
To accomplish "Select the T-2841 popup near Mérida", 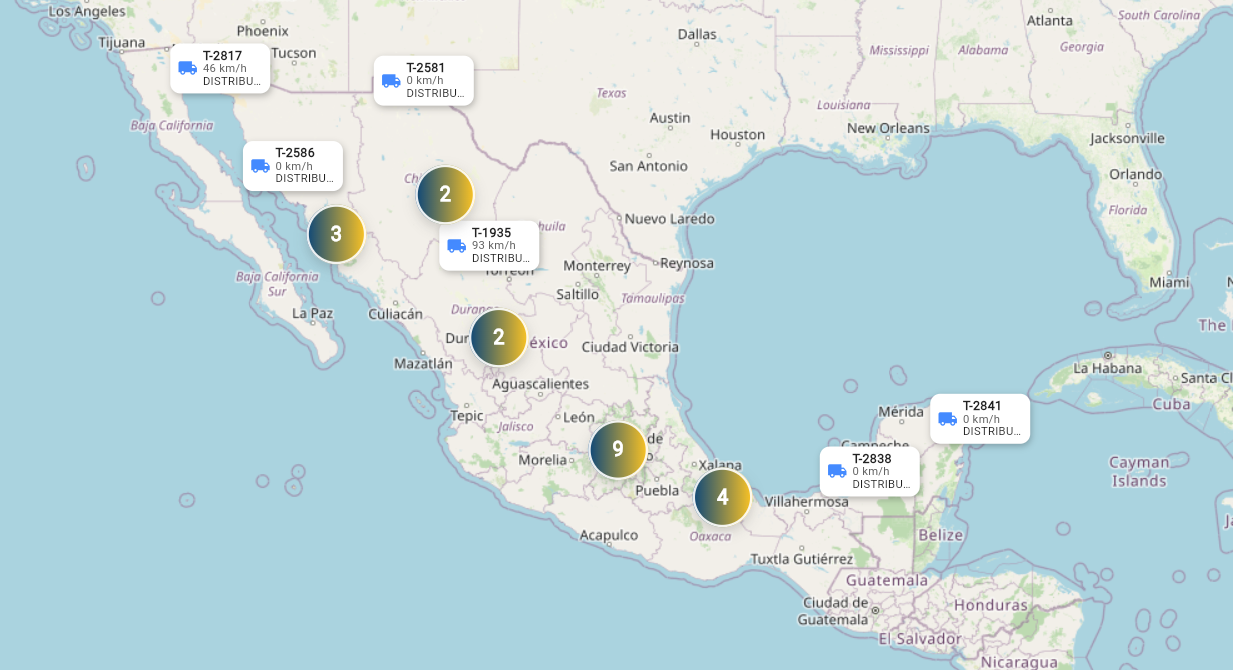I will click(x=979, y=418).
